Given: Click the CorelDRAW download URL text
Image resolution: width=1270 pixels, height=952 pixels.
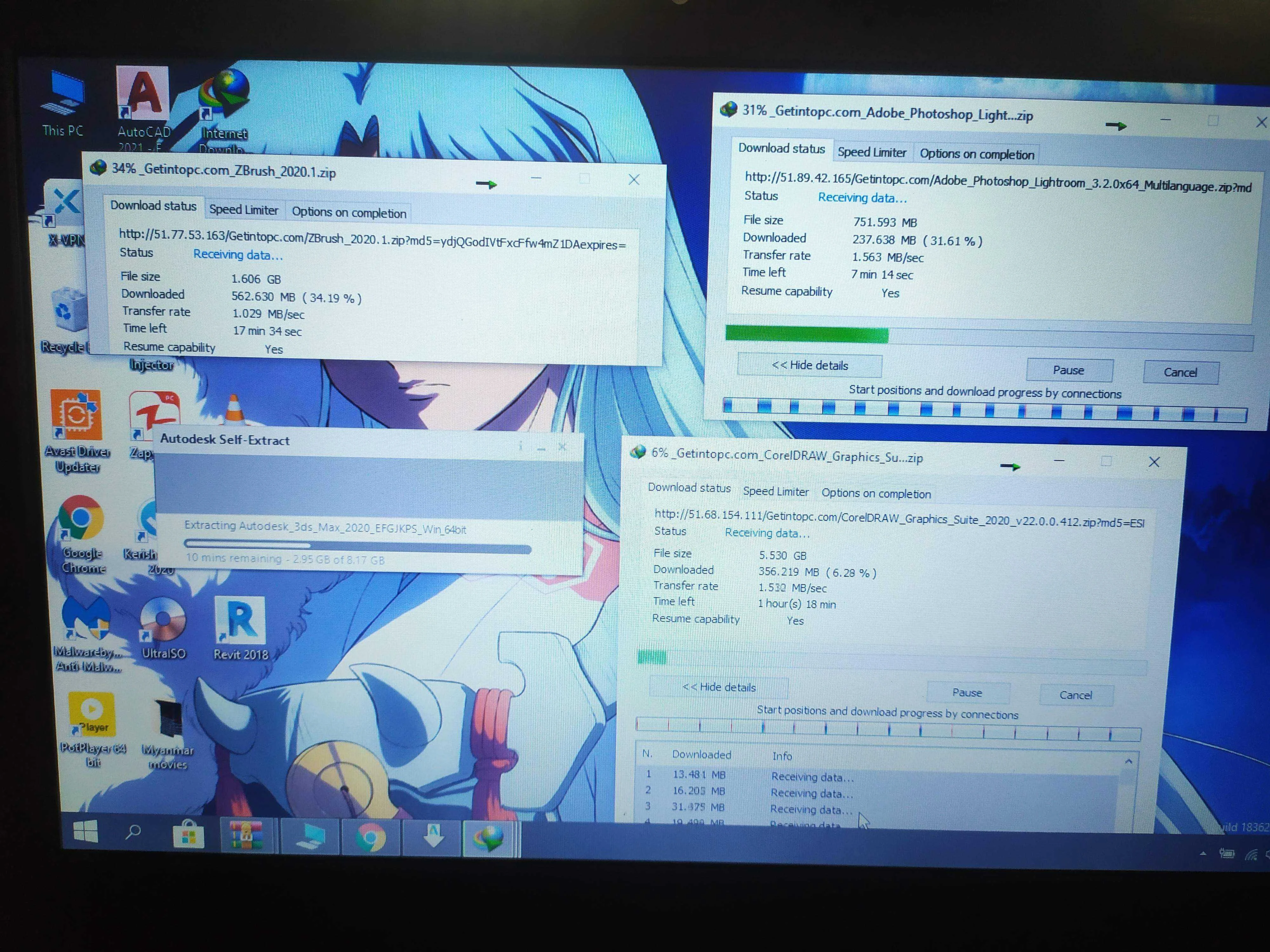Looking at the screenshot, I should click(899, 518).
